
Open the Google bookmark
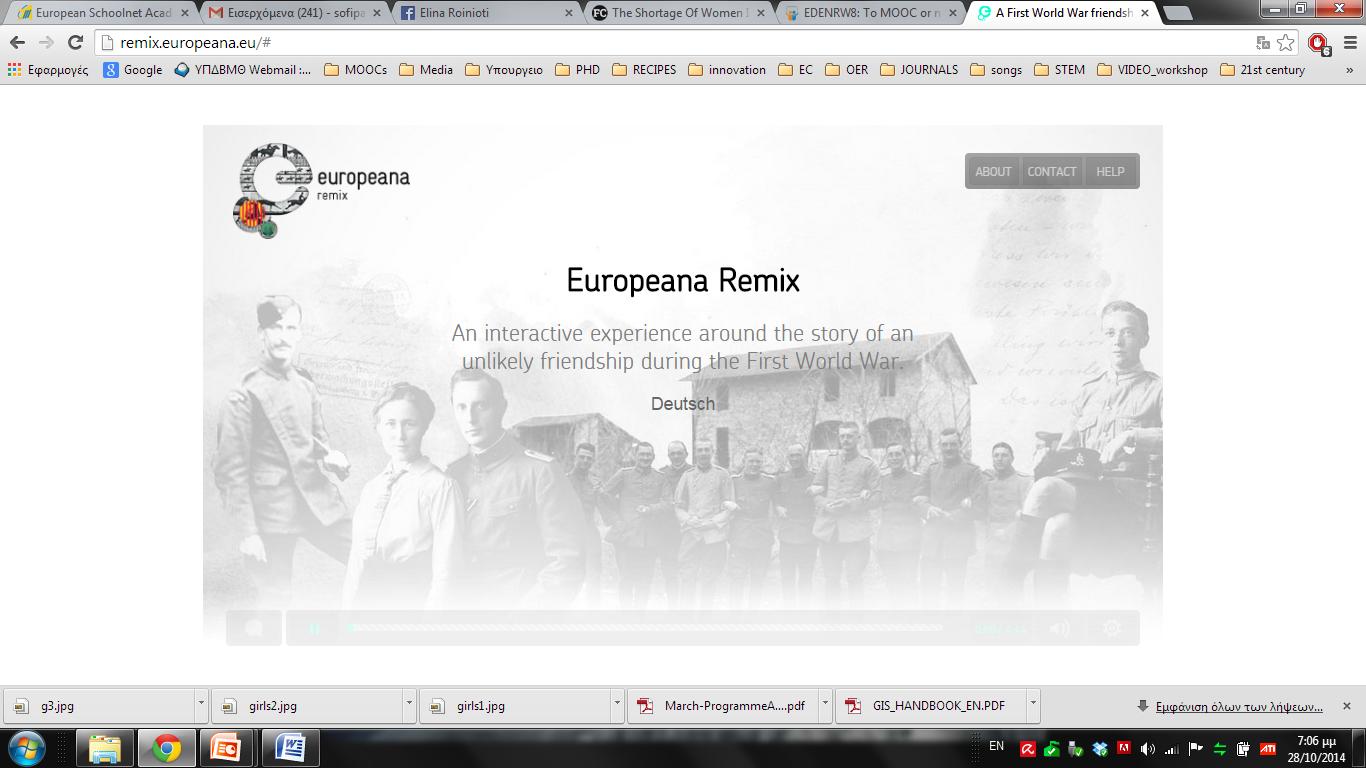tap(133, 70)
